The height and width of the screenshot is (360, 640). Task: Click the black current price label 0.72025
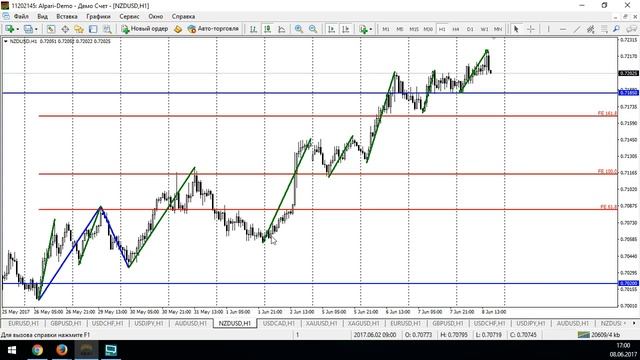pyautogui.click(x=629, y=73)
